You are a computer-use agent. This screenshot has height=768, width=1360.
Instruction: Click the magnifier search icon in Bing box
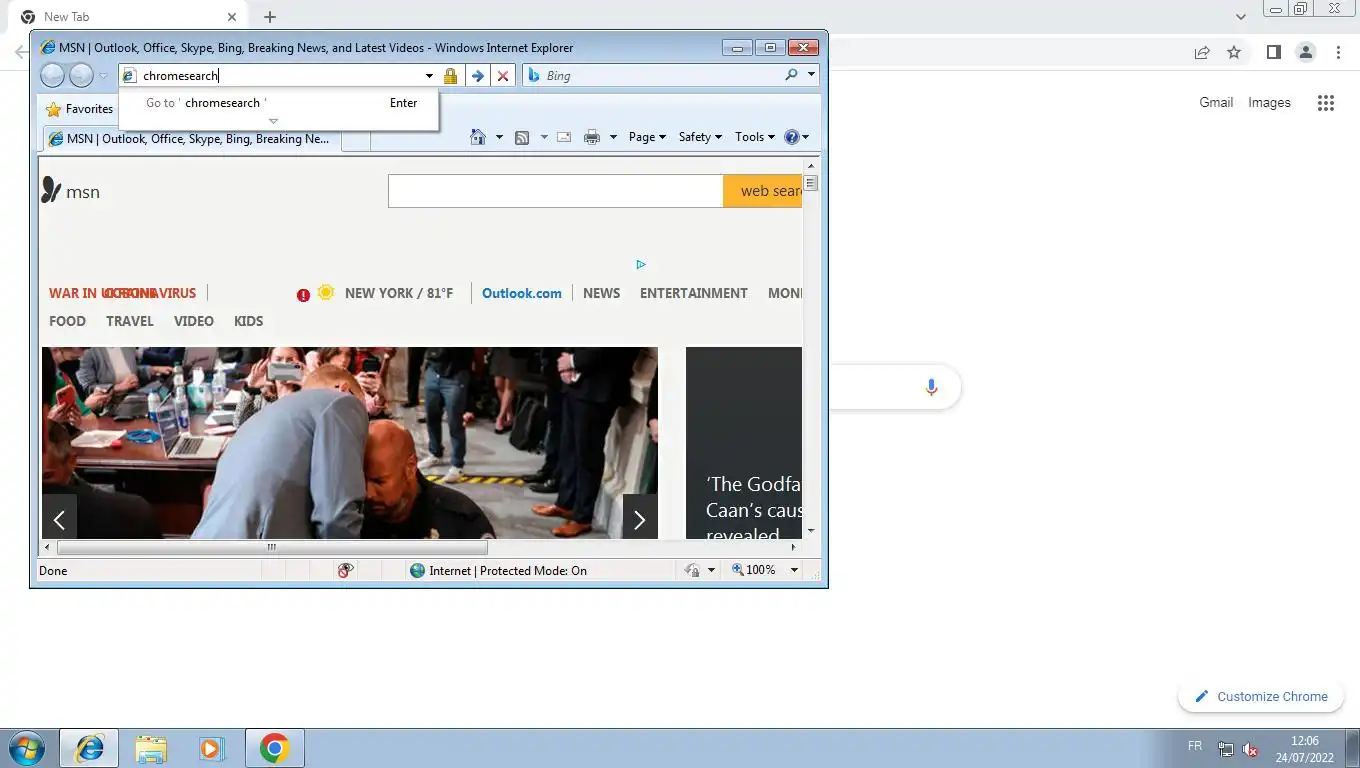pos(792,75)
